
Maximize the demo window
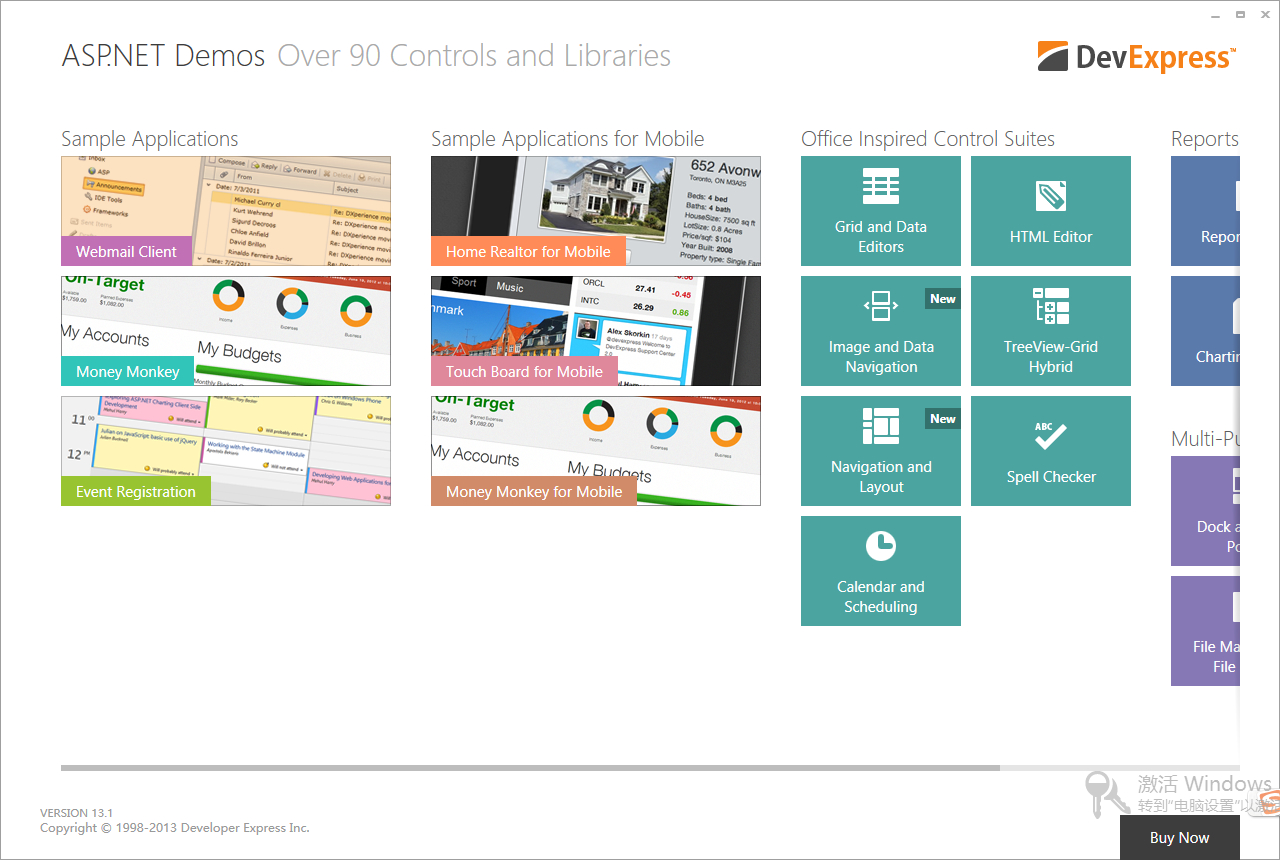(x=1240, y=15)
